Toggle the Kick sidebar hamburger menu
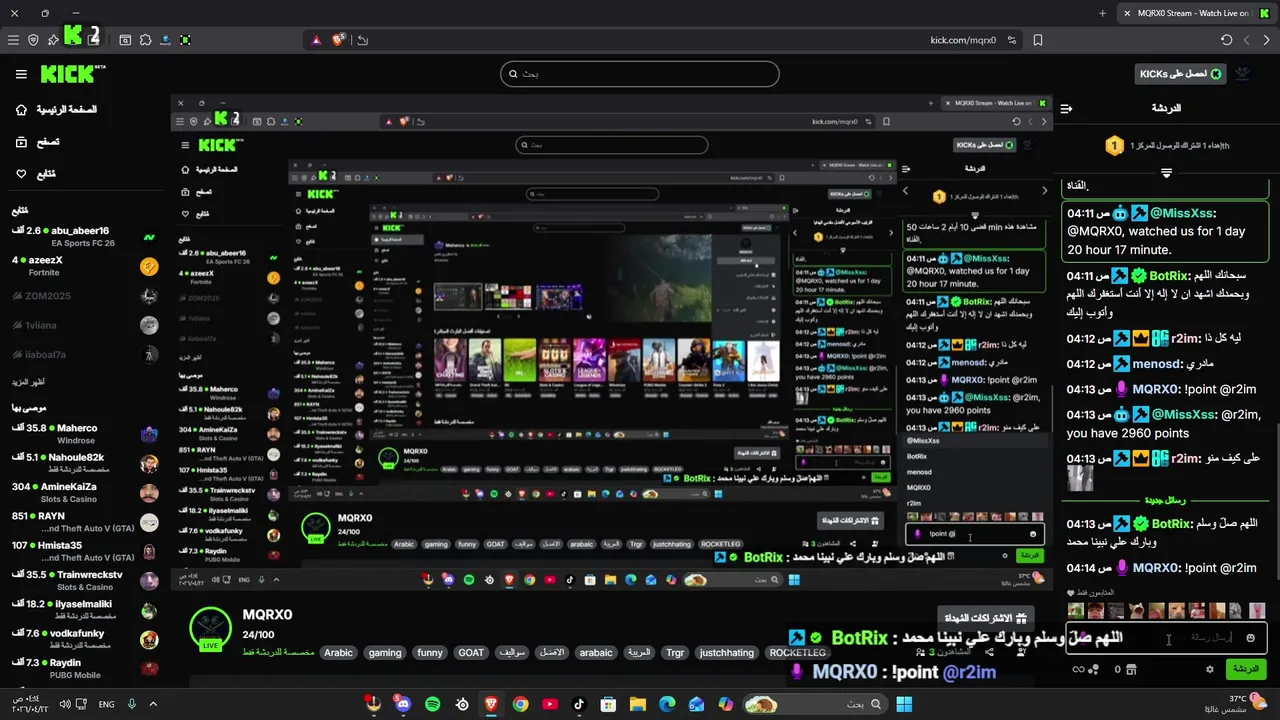This screenshot has height=720, width=1280. click(21, 74)
